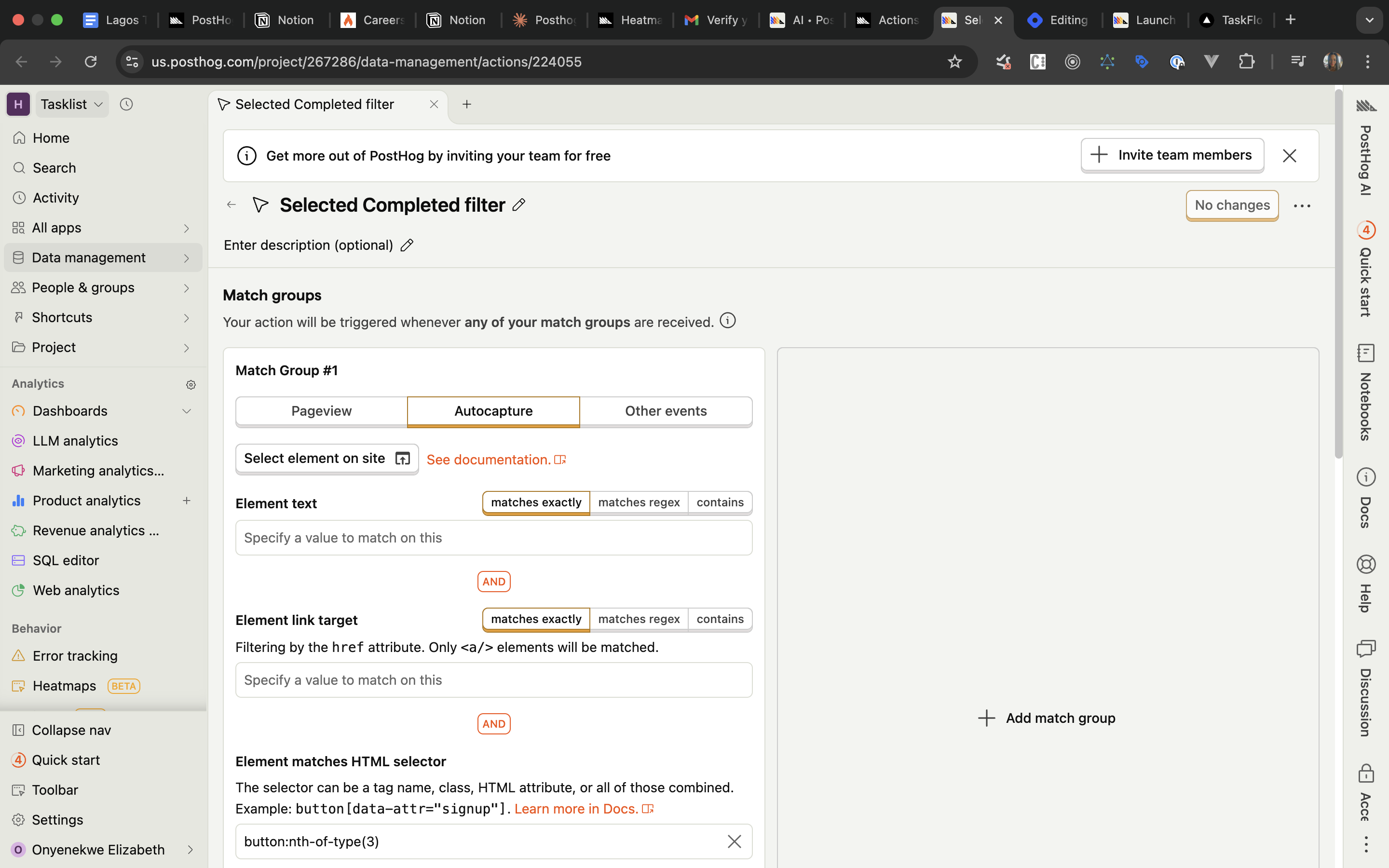Set Element text to matches regex
Viewport: 1389px width, 868px height.
(x=639, y=502)
